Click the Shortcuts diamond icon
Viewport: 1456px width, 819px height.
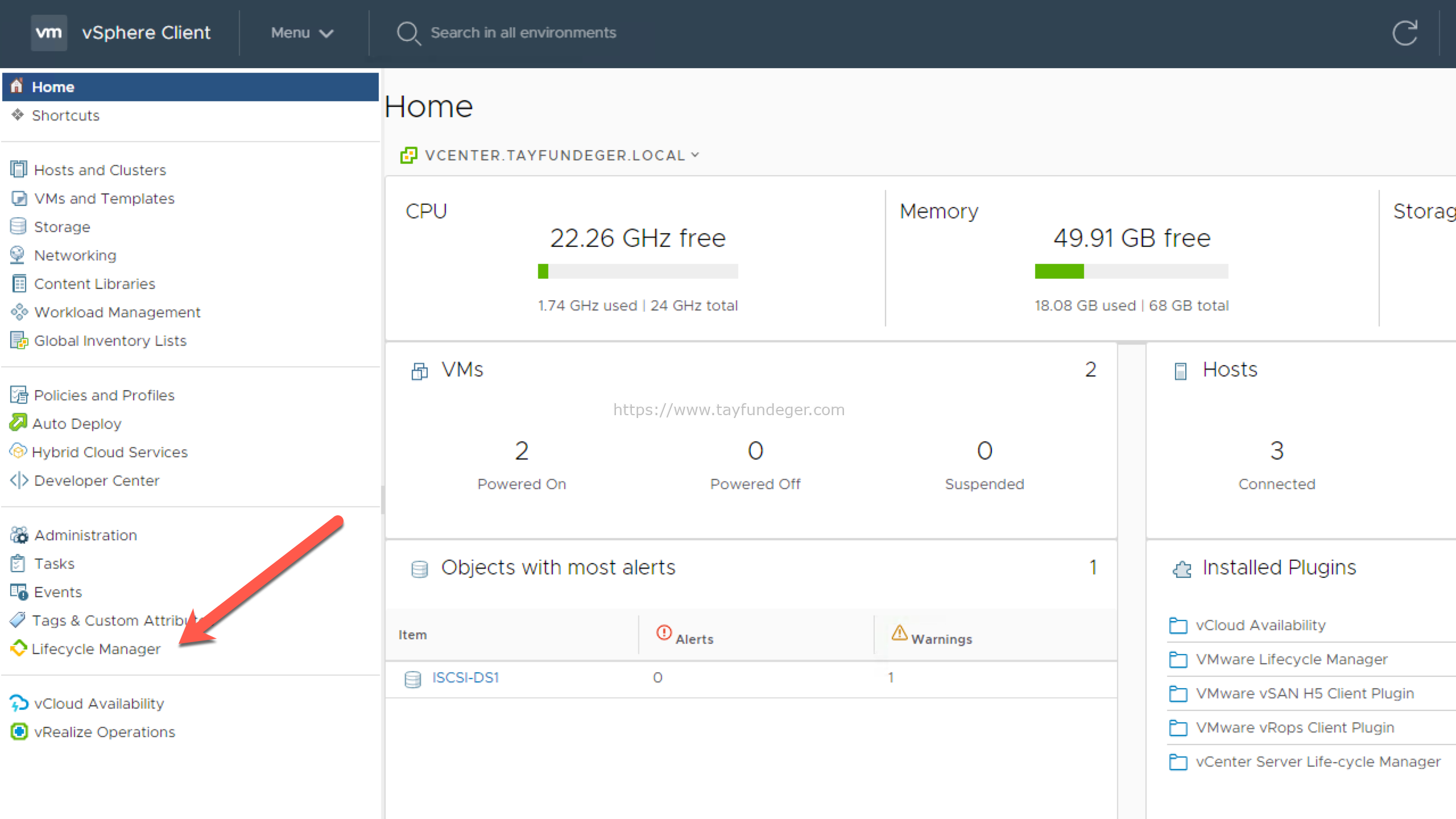[18, 115]
